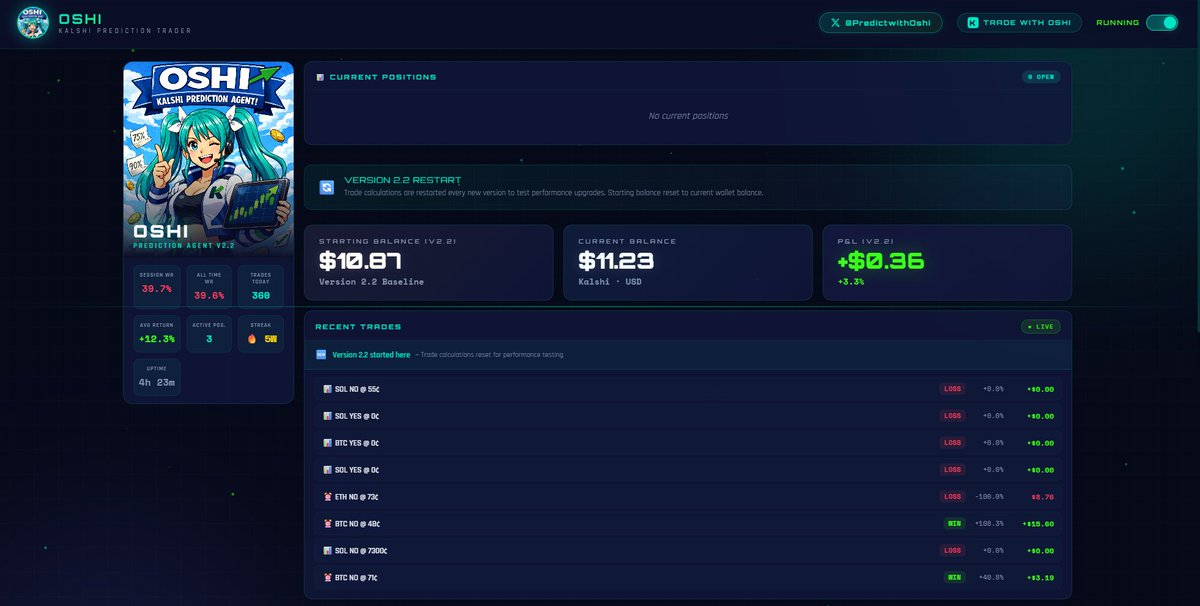Click chart icon on SOL NO @ 7300¢ row
Screen dimensions: 1200x606
327,550
